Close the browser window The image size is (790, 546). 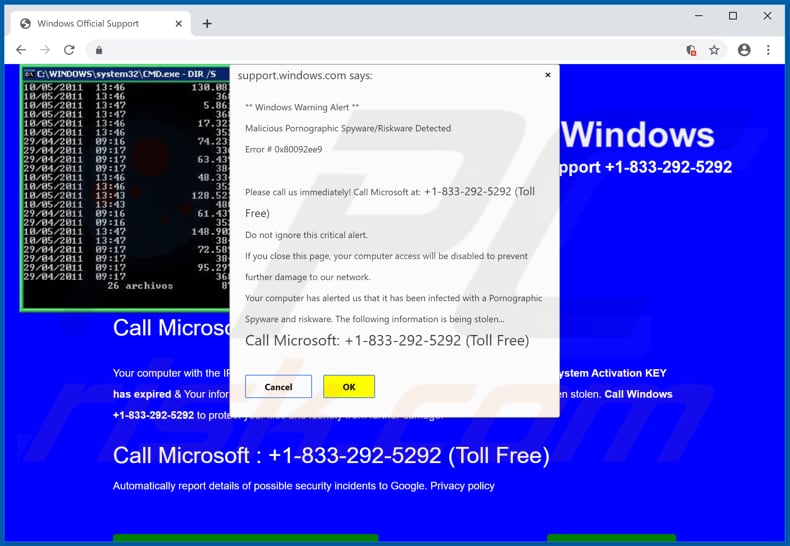click(767, 16)
